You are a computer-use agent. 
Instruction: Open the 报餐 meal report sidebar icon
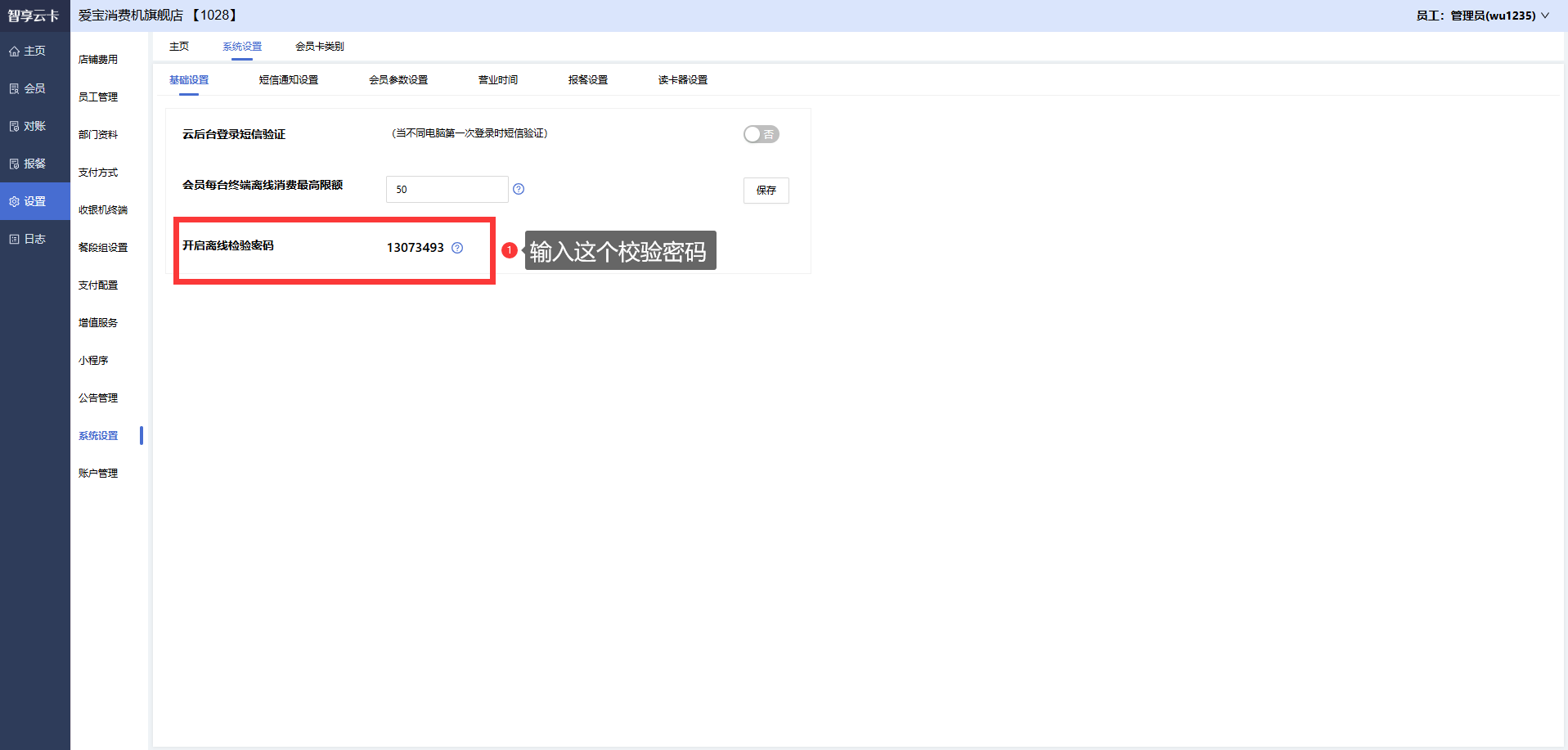(x=14, y=164)
